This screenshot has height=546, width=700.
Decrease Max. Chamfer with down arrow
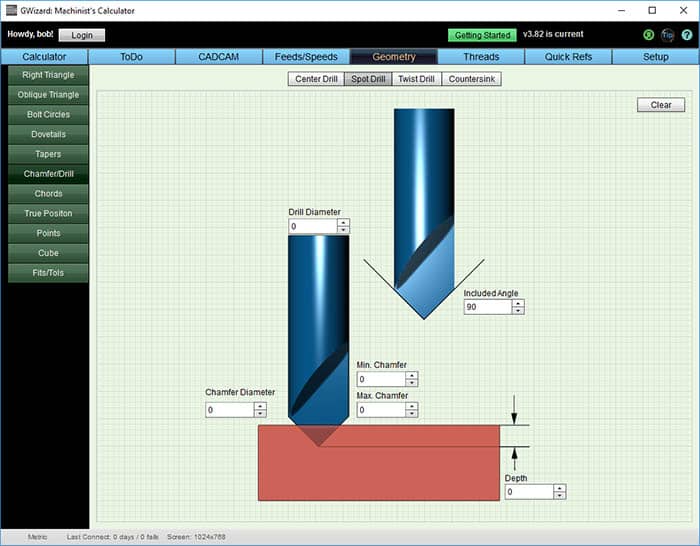(x=412, y=413)
